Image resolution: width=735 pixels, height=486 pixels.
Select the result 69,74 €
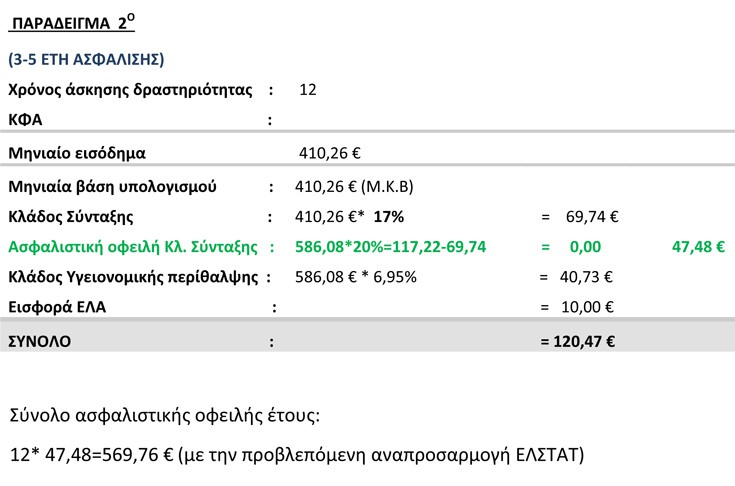point(593,216)
